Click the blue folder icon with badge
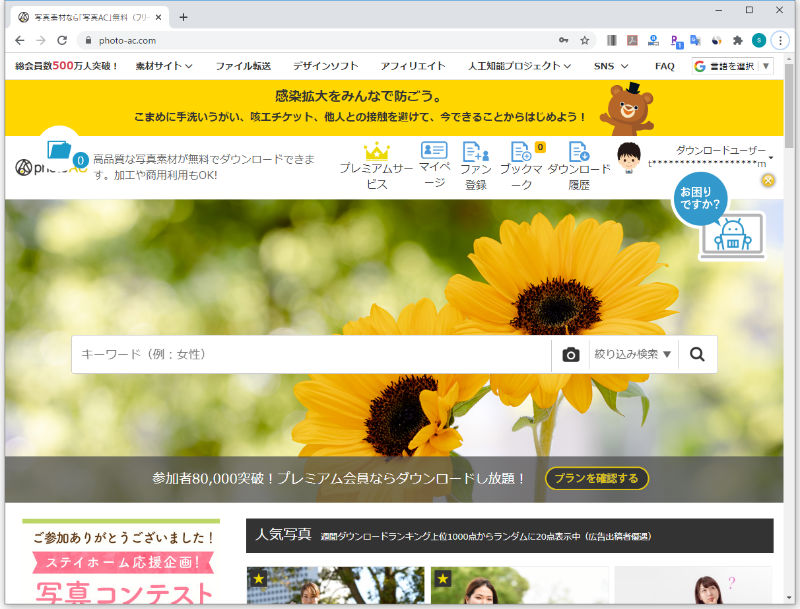 (x=60, y=150)
